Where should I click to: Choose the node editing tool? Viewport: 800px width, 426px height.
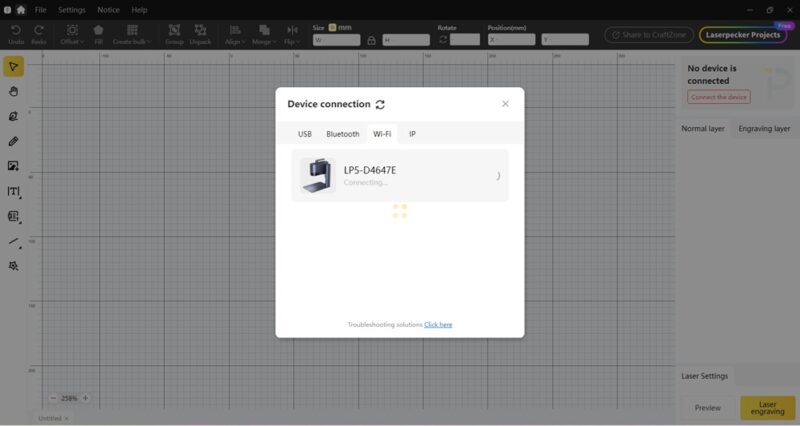13,116
